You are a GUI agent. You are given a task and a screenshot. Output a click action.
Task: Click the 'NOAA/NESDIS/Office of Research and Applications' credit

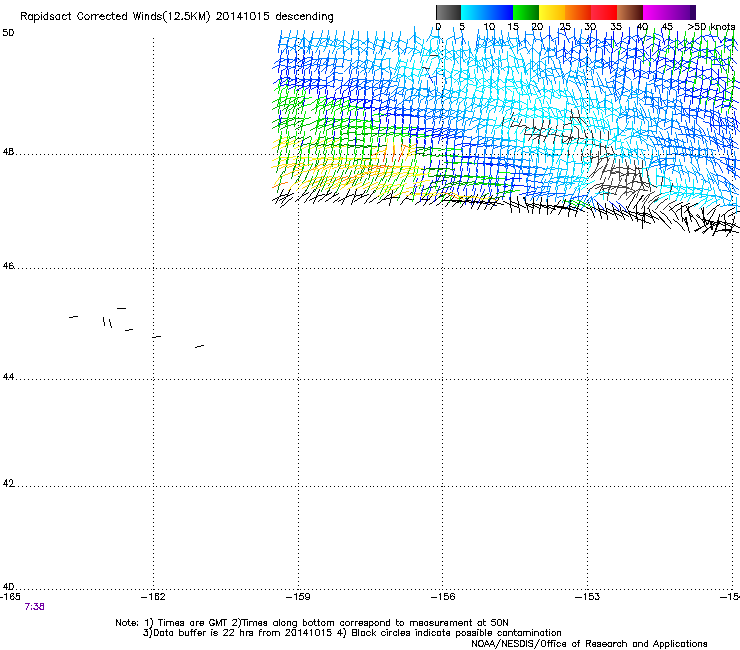(589, 644)
